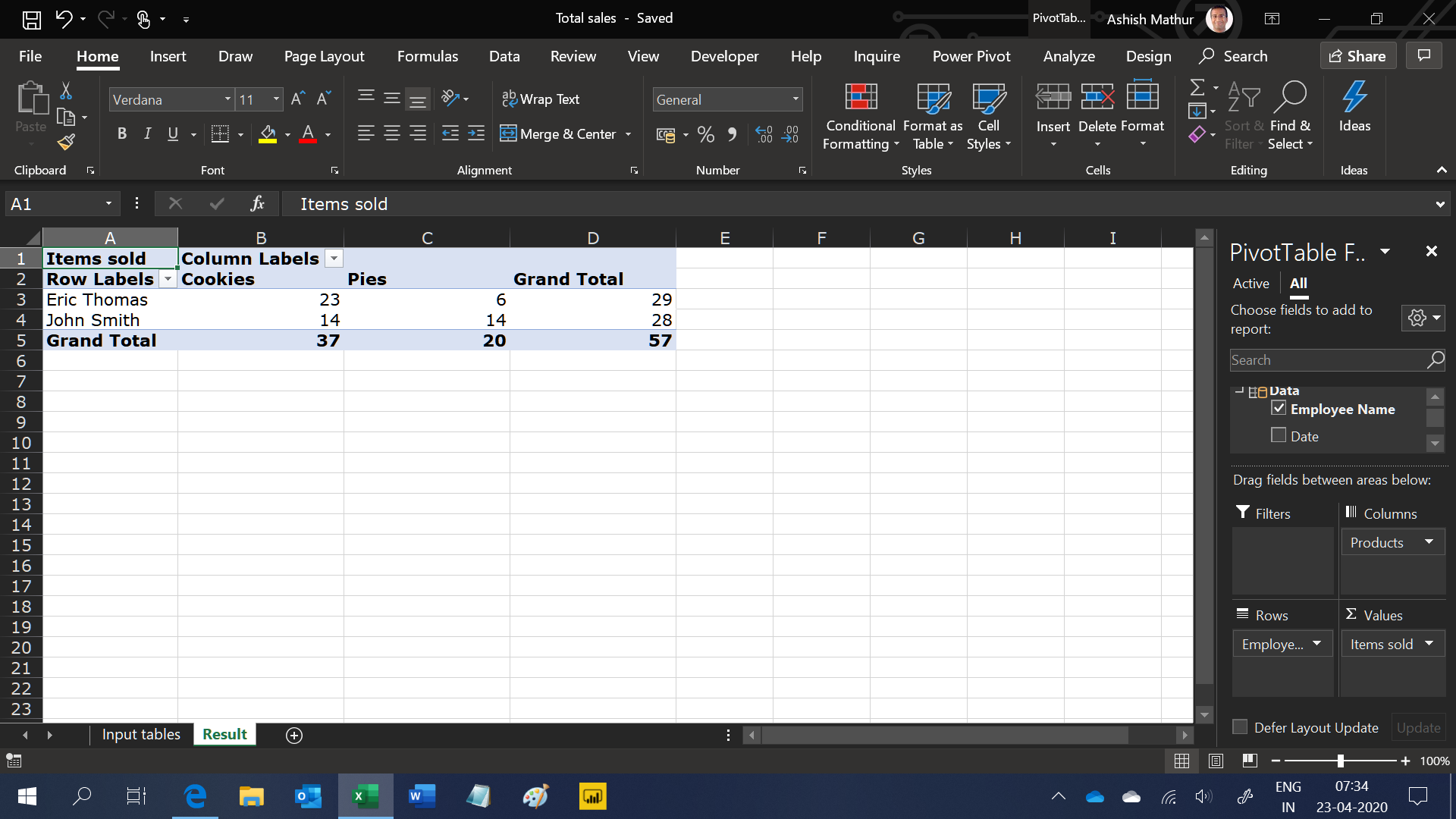Switch to Page Layout view in status bar

coord(1216,761)
